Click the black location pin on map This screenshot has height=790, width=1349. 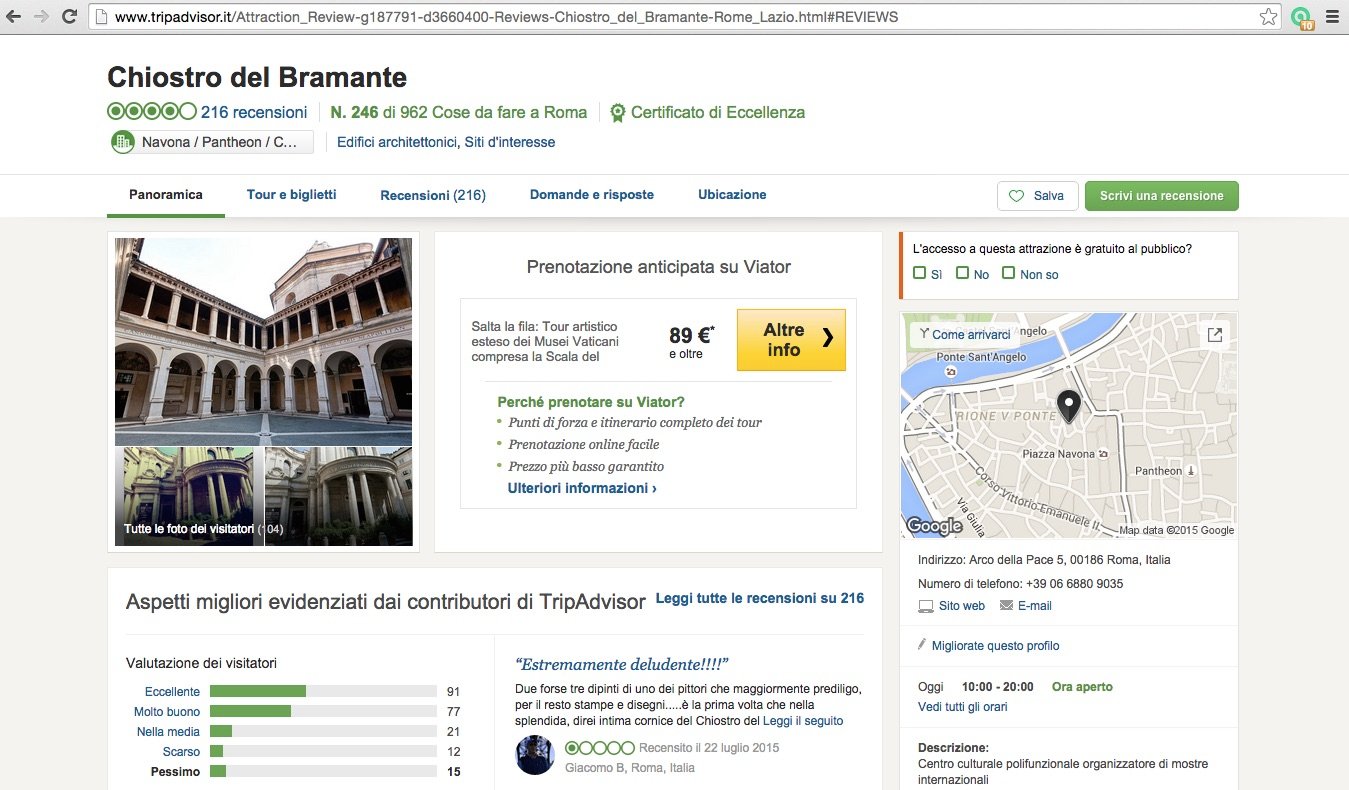pyautogui.click(x=1069, y=406)
